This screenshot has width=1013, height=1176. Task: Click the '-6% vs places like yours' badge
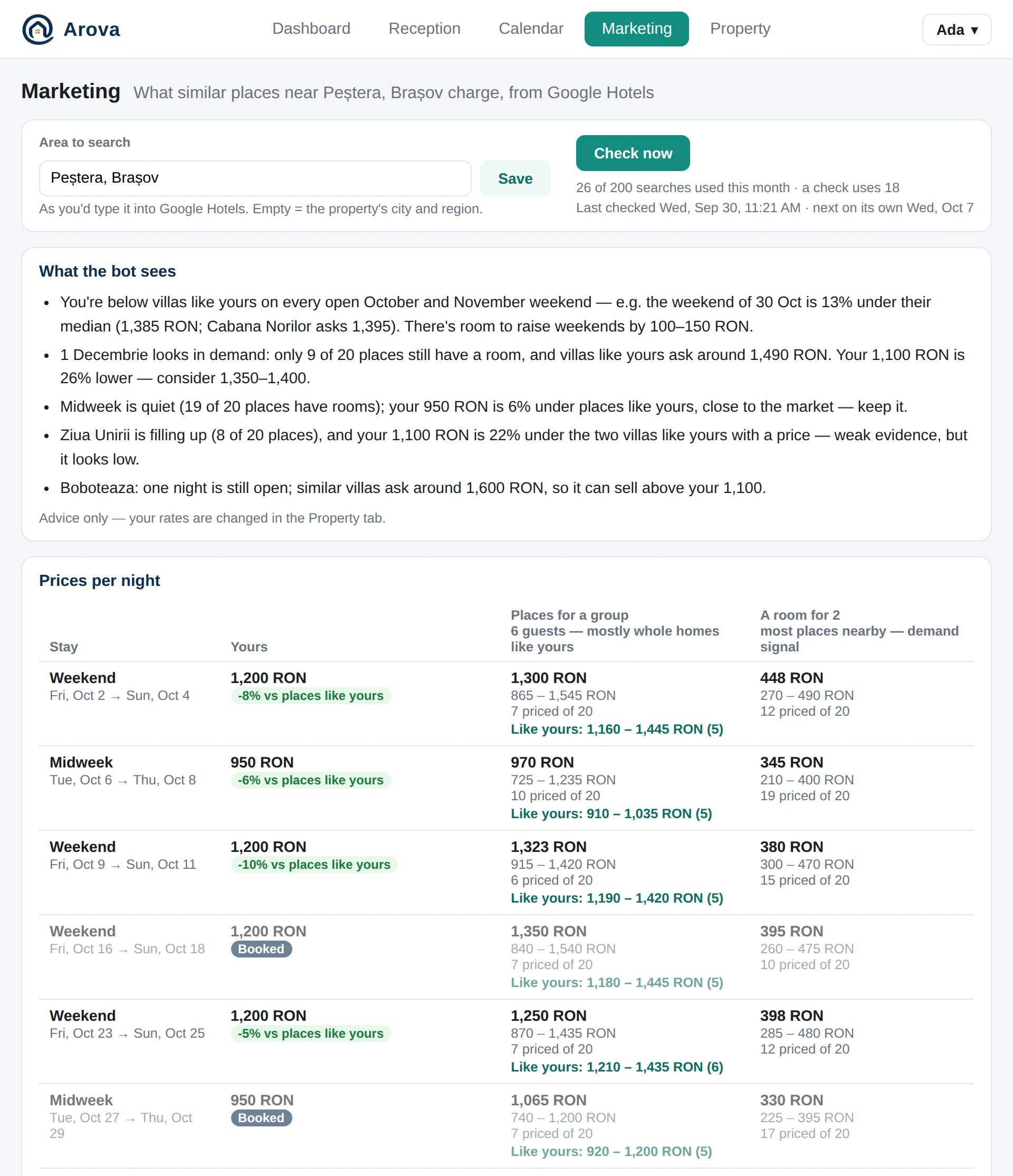311,780
